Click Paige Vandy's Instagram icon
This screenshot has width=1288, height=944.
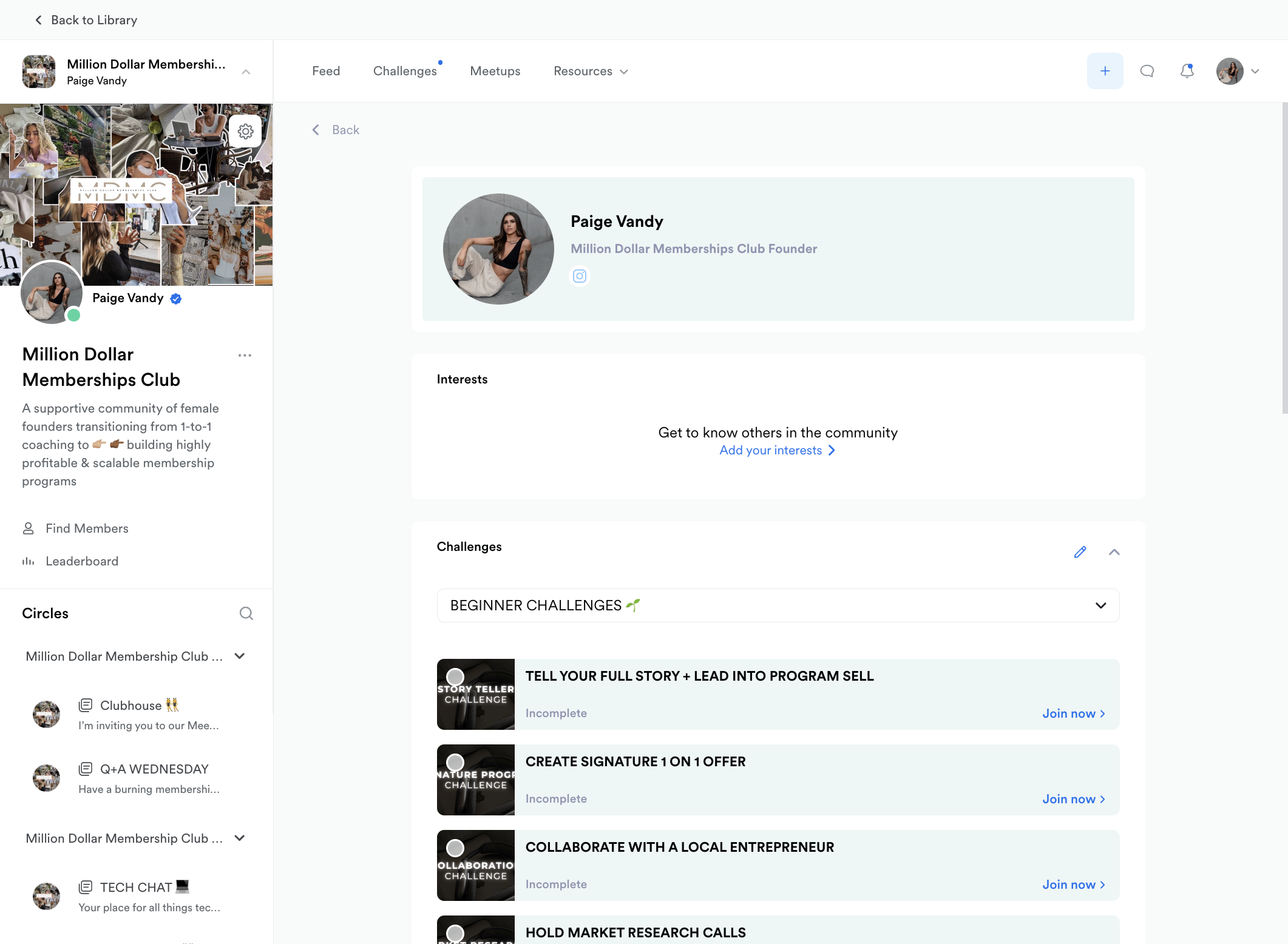point(580,276)
